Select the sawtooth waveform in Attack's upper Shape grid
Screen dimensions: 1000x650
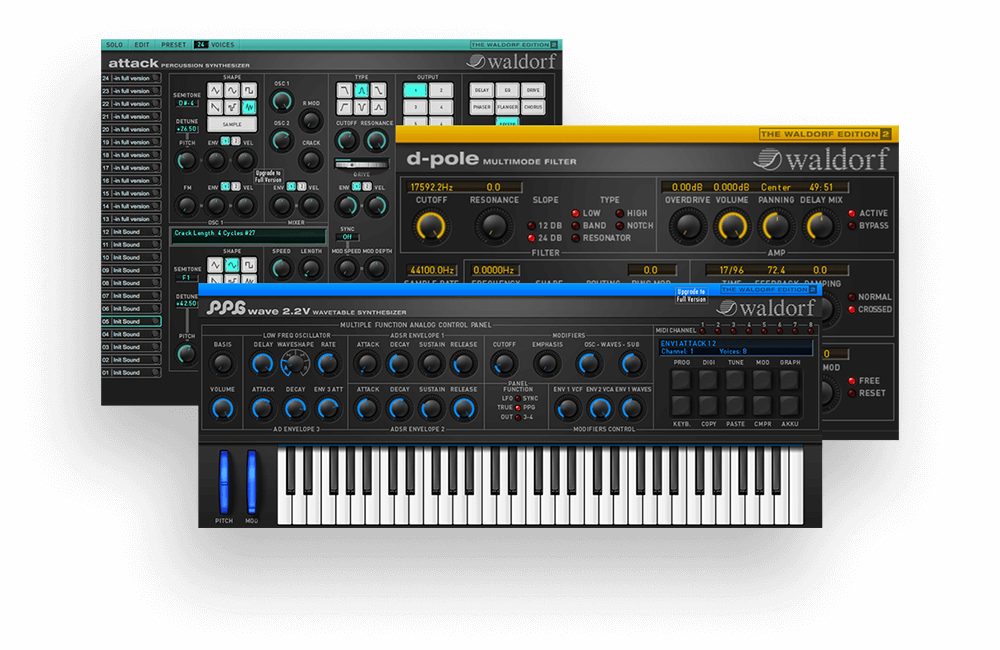[216, 107]
